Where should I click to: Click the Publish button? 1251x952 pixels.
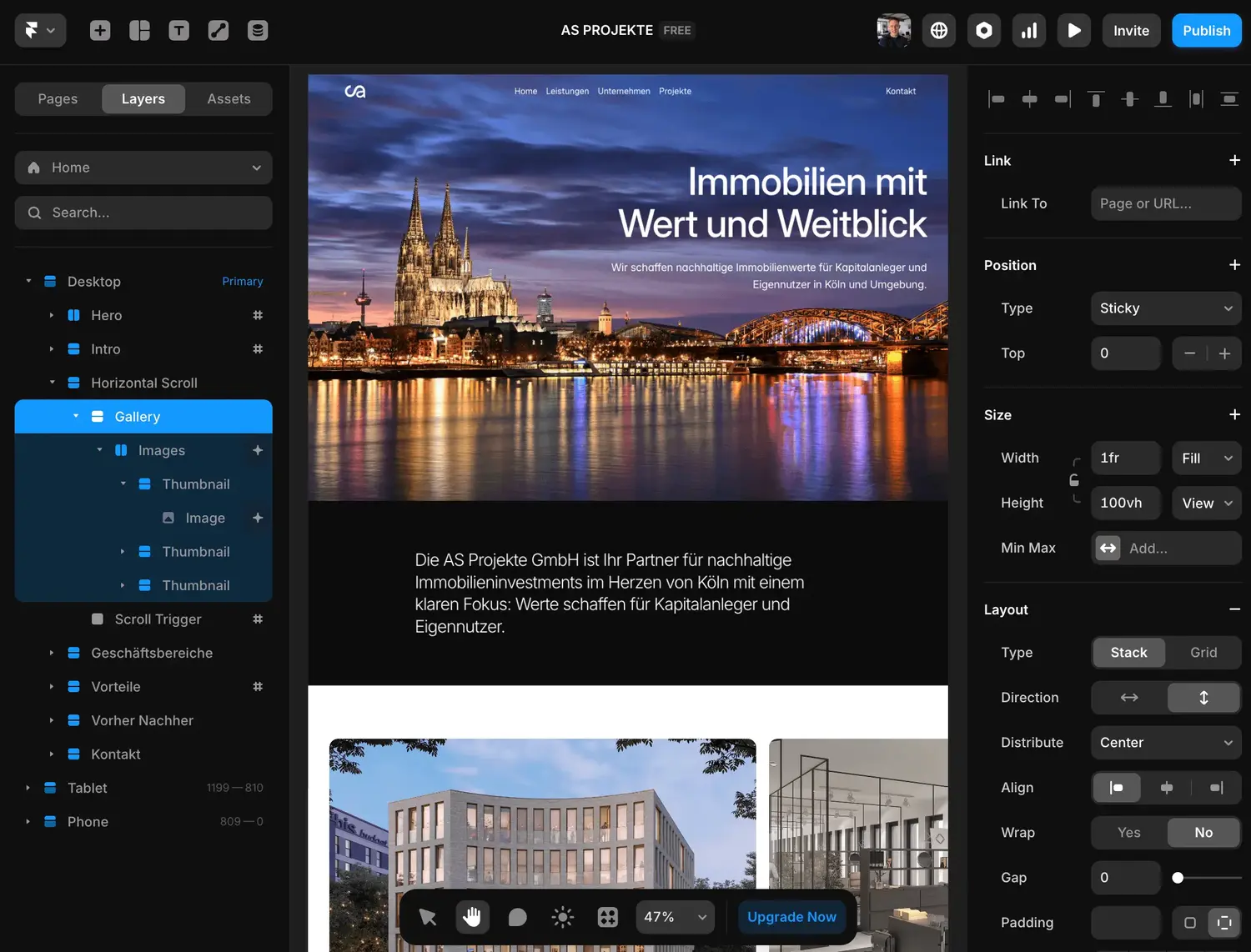point(1206,30)
